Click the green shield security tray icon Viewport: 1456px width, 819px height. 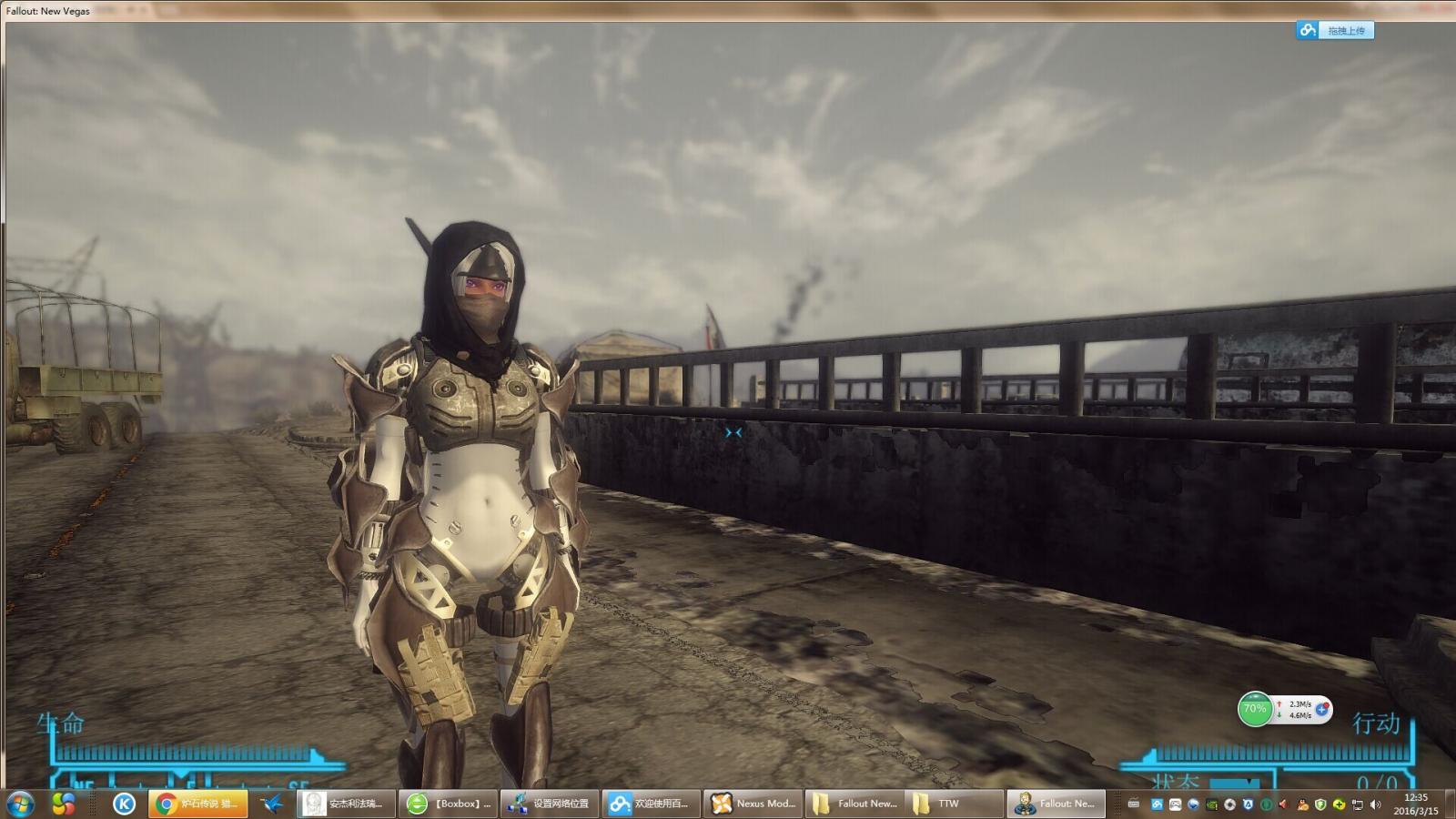click(1320, 804)
